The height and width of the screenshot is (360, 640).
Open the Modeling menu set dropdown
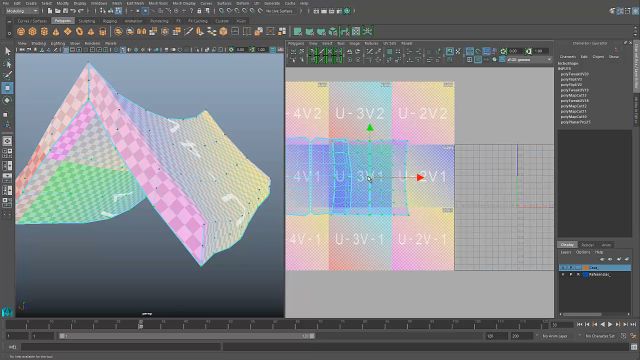(22, 11)
